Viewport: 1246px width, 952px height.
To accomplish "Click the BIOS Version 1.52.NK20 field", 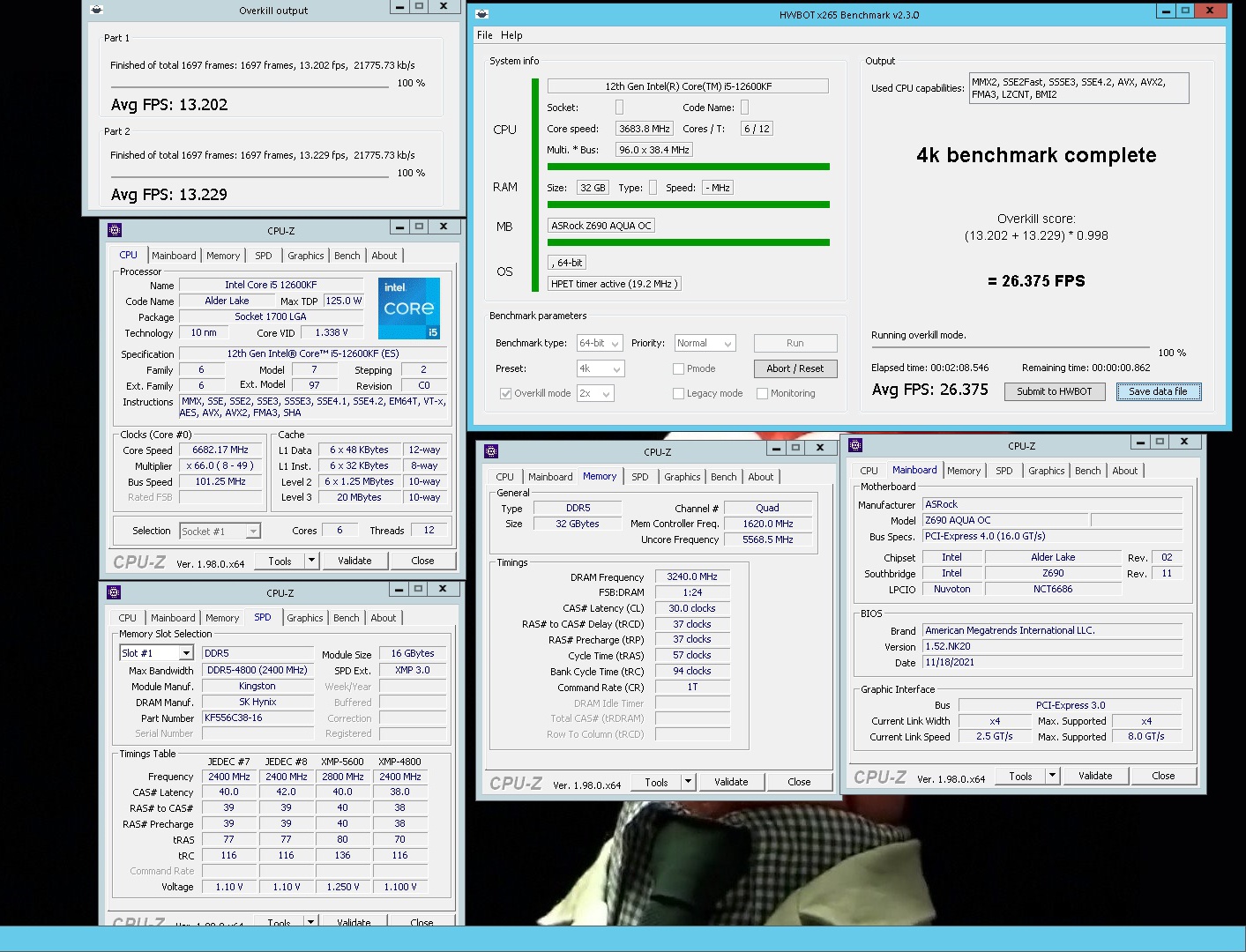I will 1052,646.
